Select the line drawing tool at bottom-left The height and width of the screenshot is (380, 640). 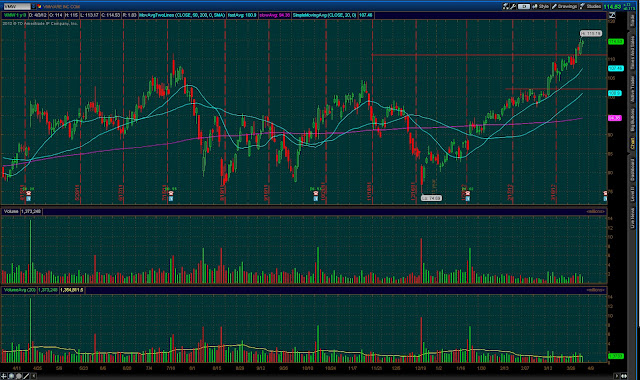click(27, 376)
